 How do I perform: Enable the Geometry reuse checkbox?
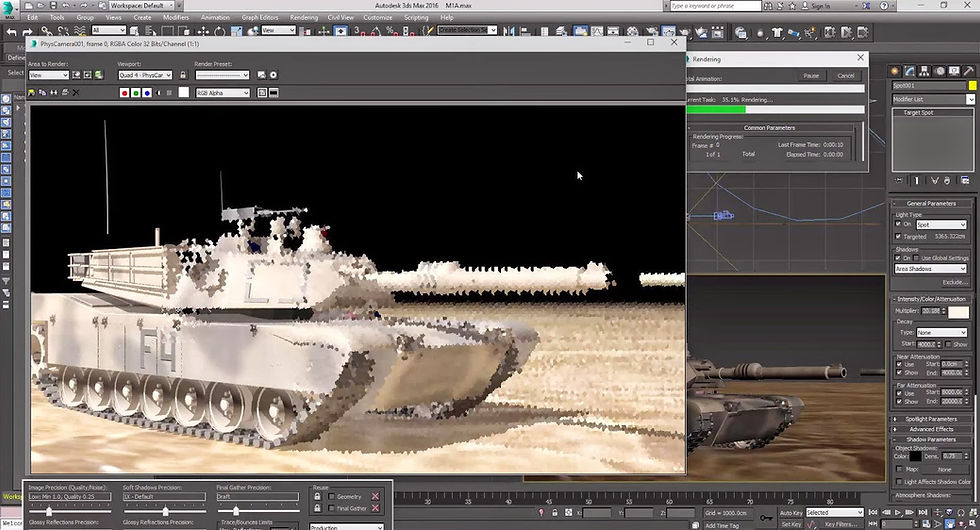coord(331,496)
